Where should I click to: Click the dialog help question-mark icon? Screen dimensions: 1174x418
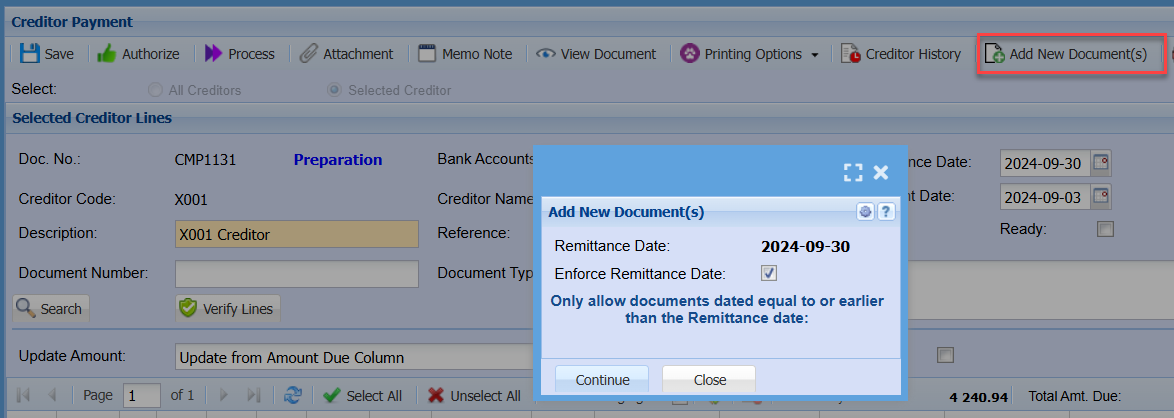(886, 212)
